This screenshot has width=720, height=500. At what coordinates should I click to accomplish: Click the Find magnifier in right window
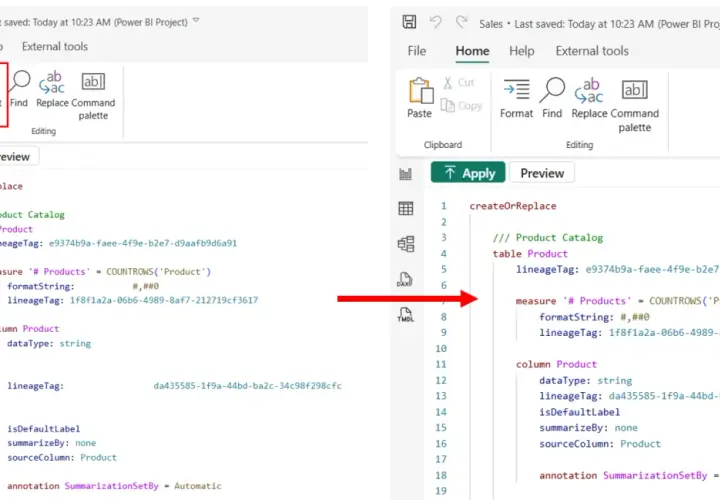(x=552, y=98)
